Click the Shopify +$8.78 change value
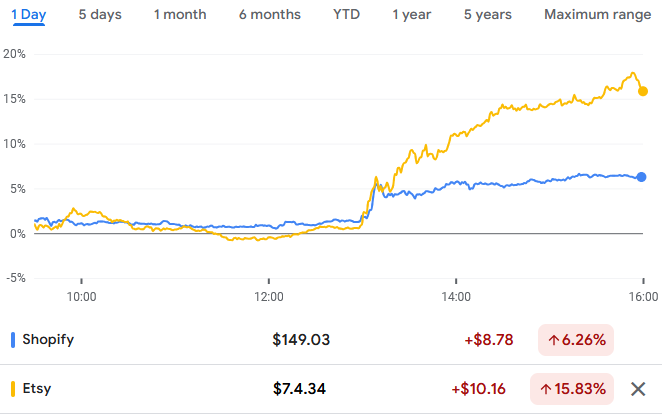Viewport: 672px width, 420px height. point(488,339)
